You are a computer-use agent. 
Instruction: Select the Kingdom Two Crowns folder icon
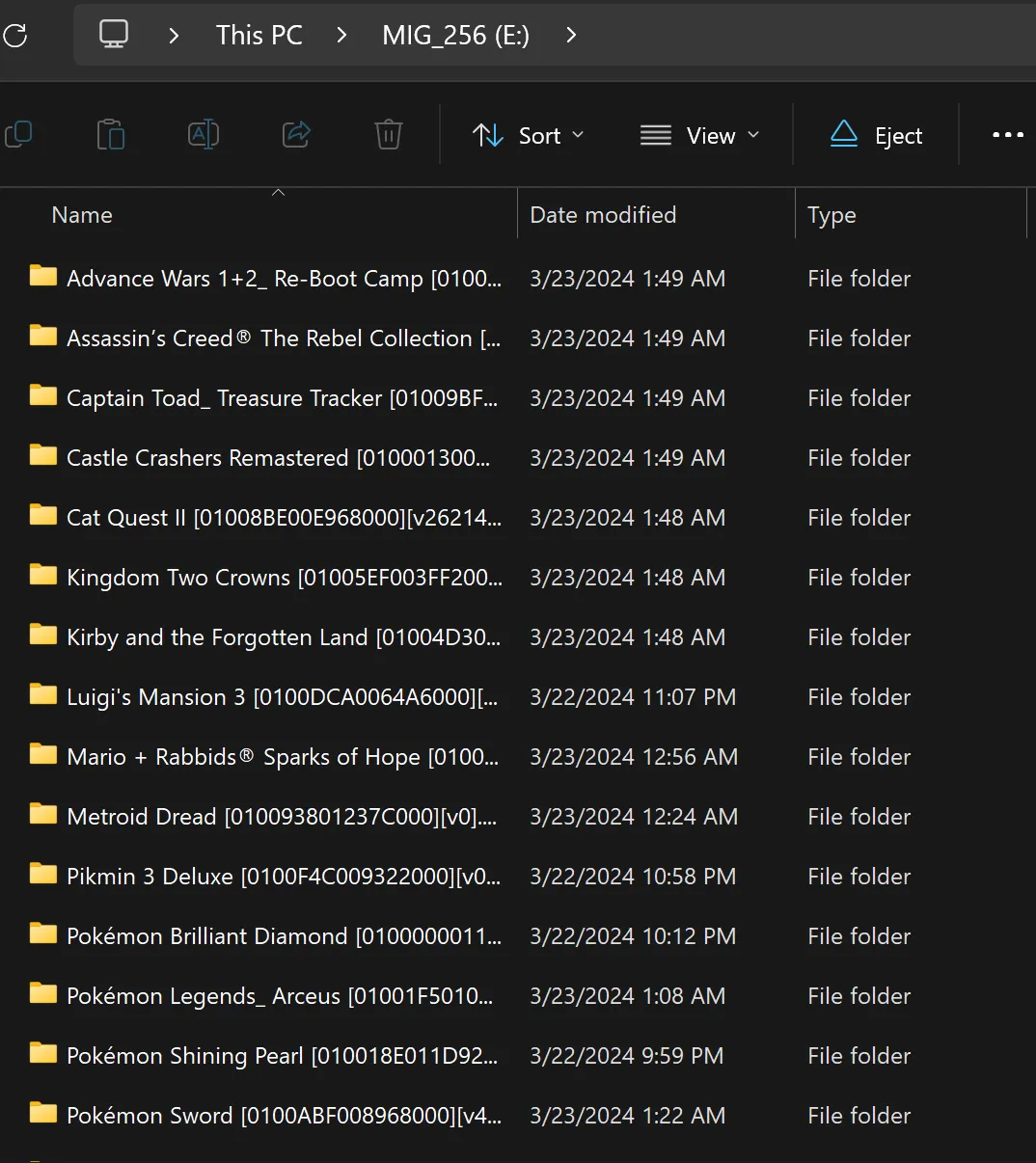42,576
